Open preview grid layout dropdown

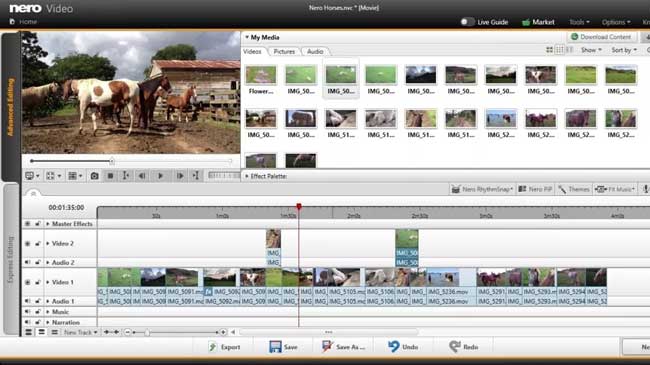[75, 176]
